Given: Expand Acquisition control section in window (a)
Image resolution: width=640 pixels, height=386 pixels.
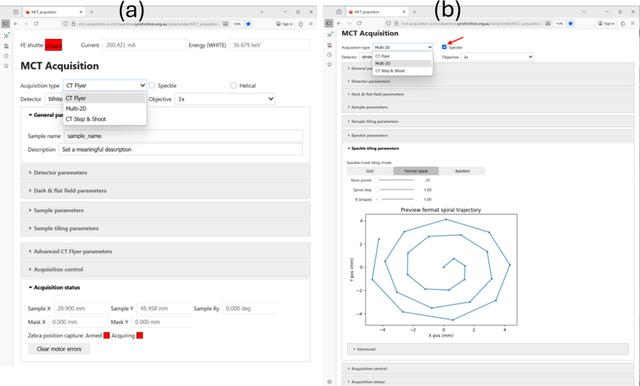Looking at the screenshot, I should 165,269.
